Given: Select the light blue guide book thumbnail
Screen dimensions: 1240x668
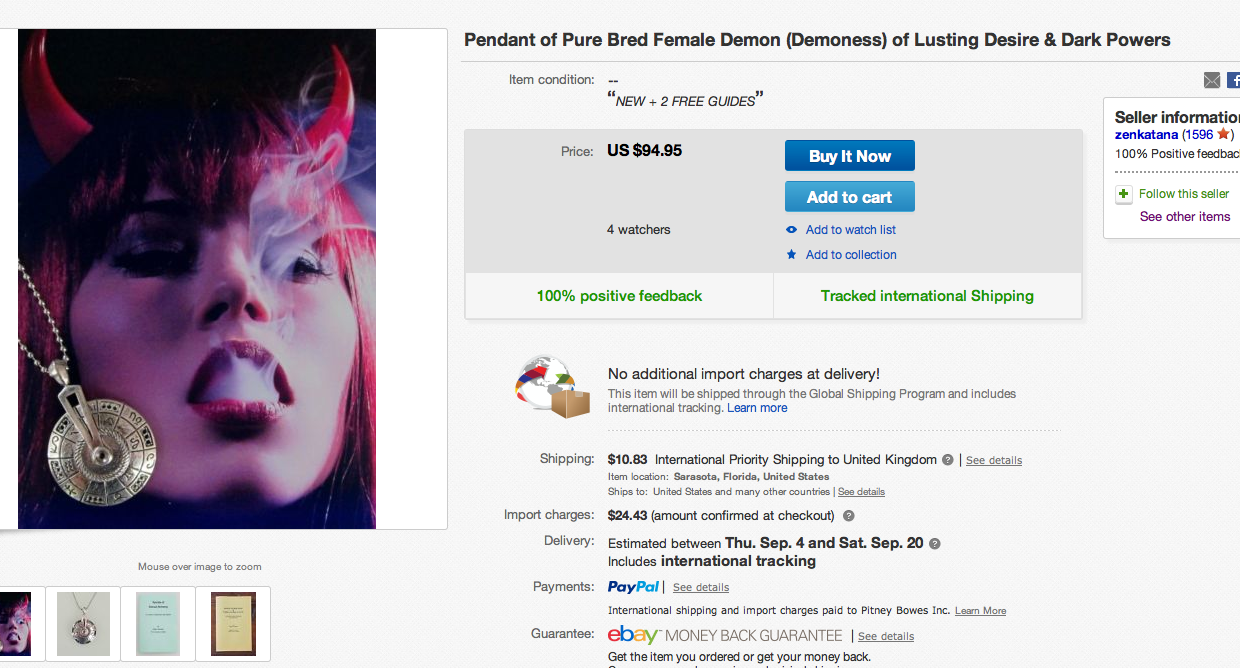Looking at the screenshot, I should [x=158, y=624].
